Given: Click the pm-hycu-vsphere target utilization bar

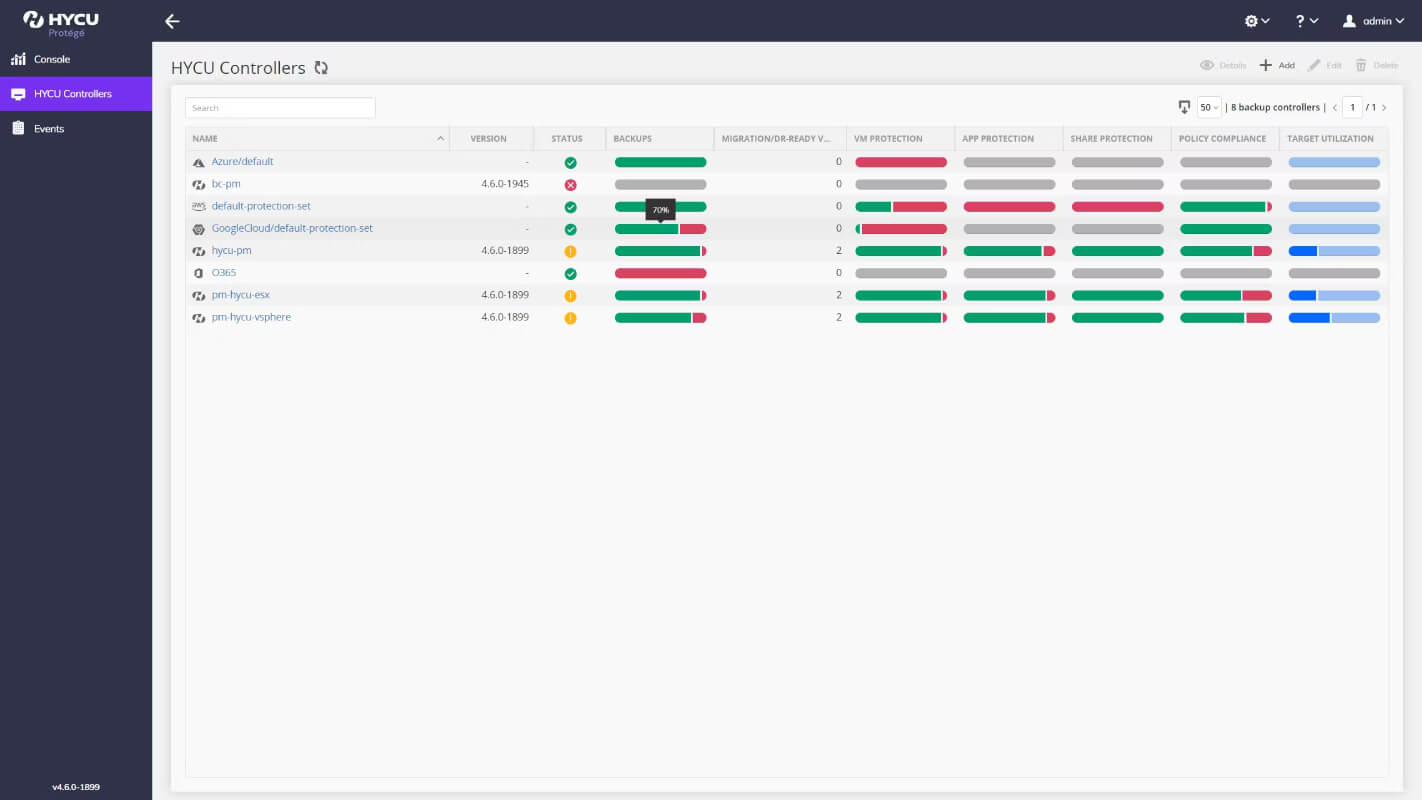Looking at the screenshot, I should (x=1334, y=318).
